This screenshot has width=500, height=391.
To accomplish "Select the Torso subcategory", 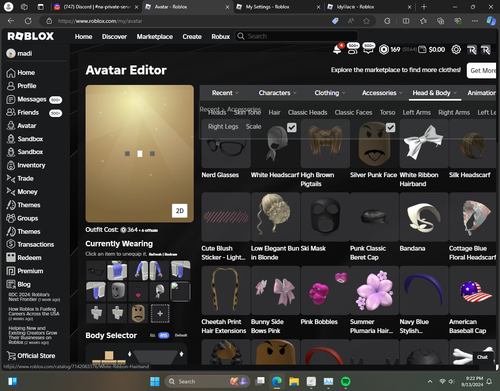I will pos(387,113).
